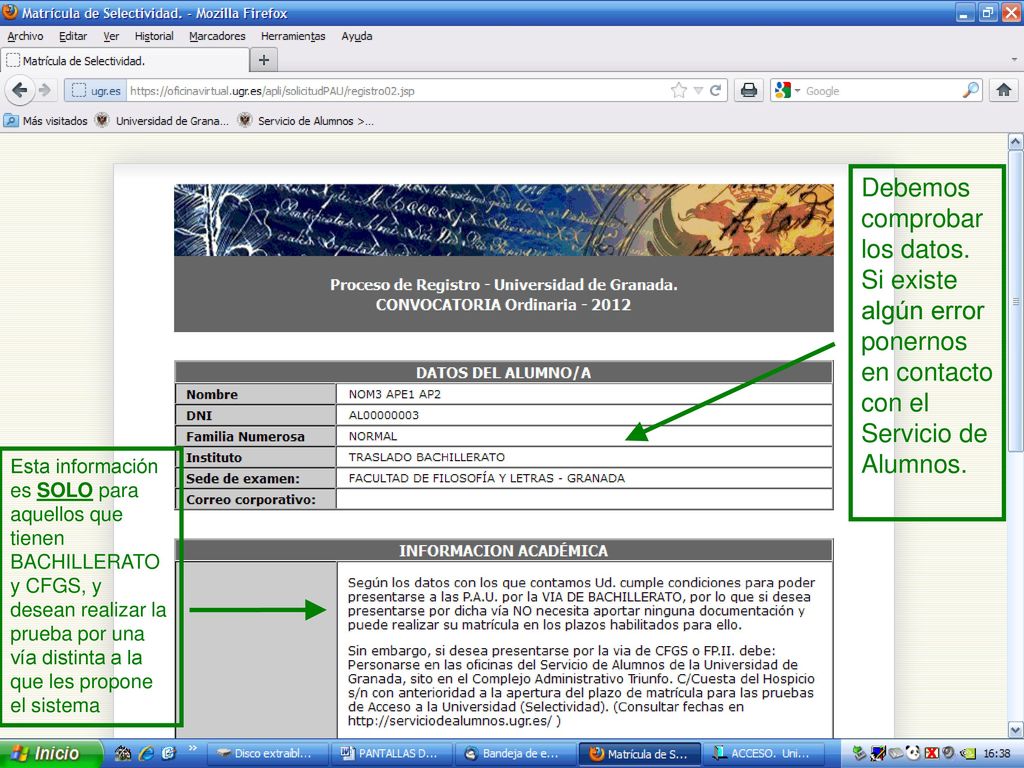Click the panda icon in system tray

pyautogui.click(x=913, y=753)
